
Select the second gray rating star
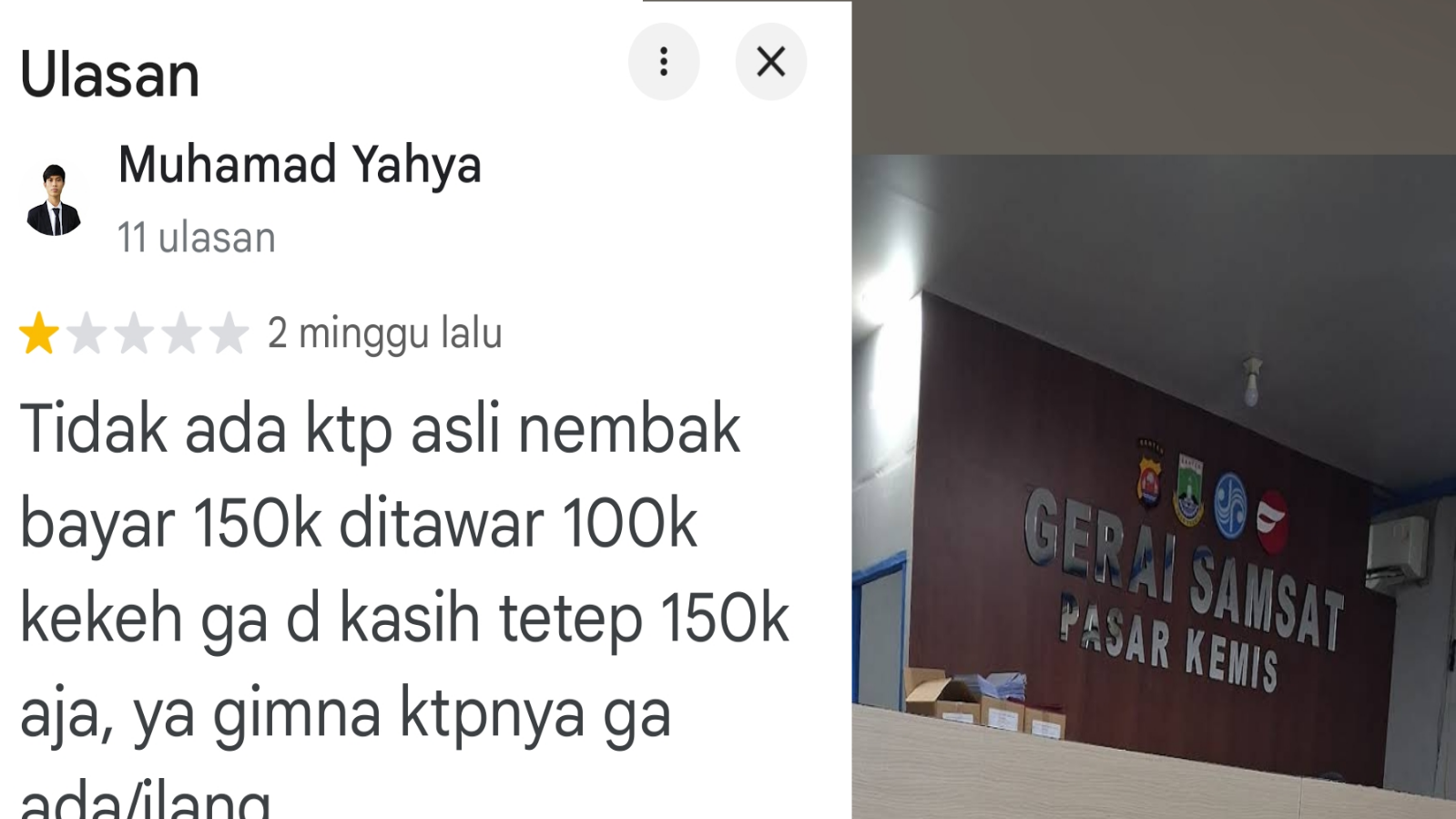87,333
